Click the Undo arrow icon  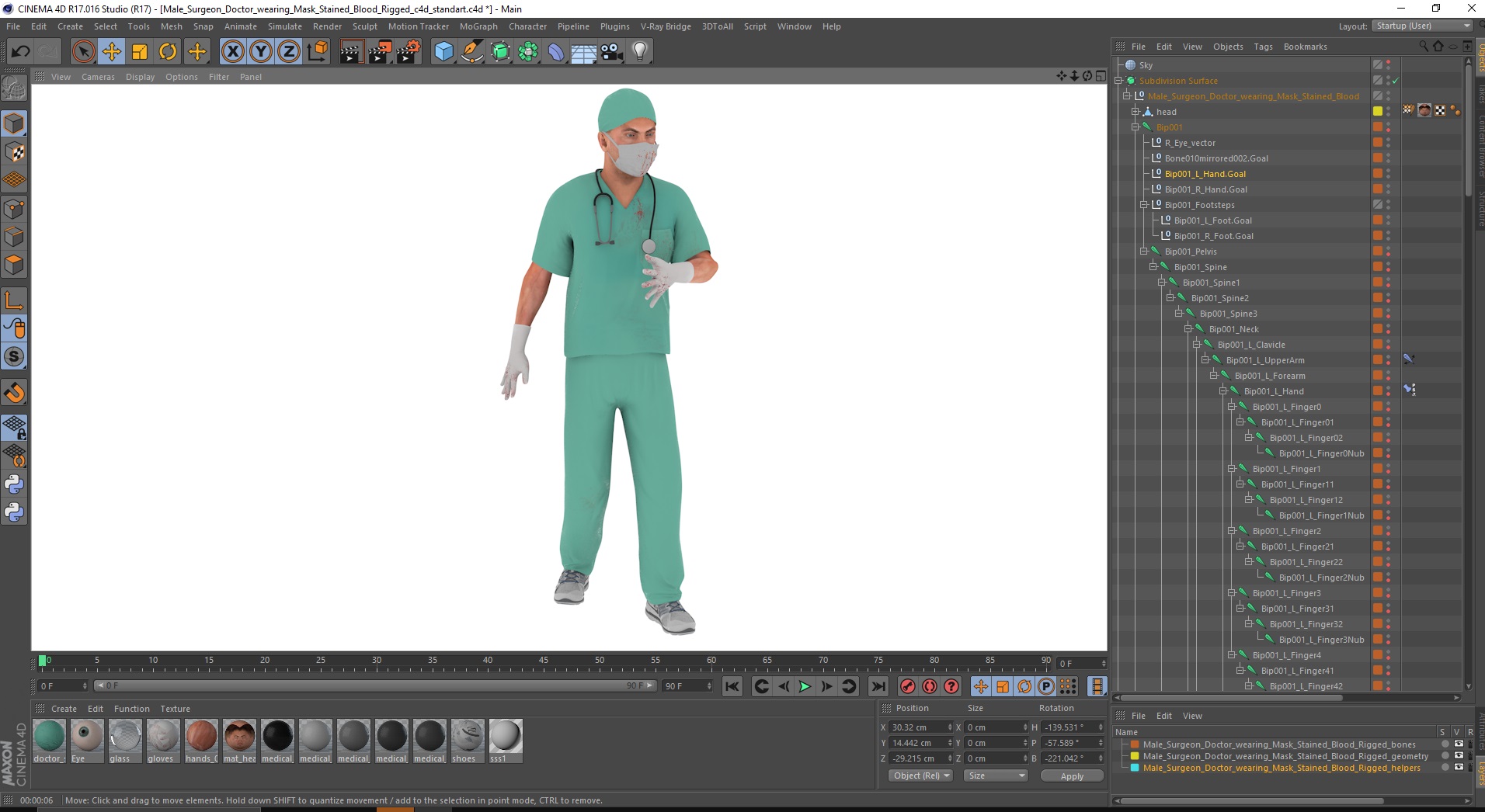tap(21, 52)
